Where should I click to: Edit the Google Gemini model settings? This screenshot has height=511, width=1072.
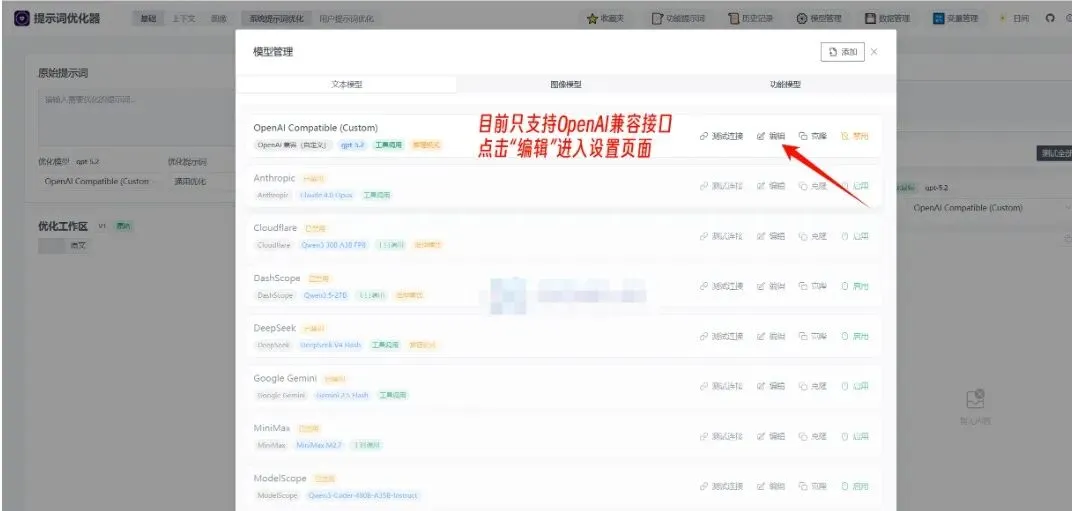[771, 386]
